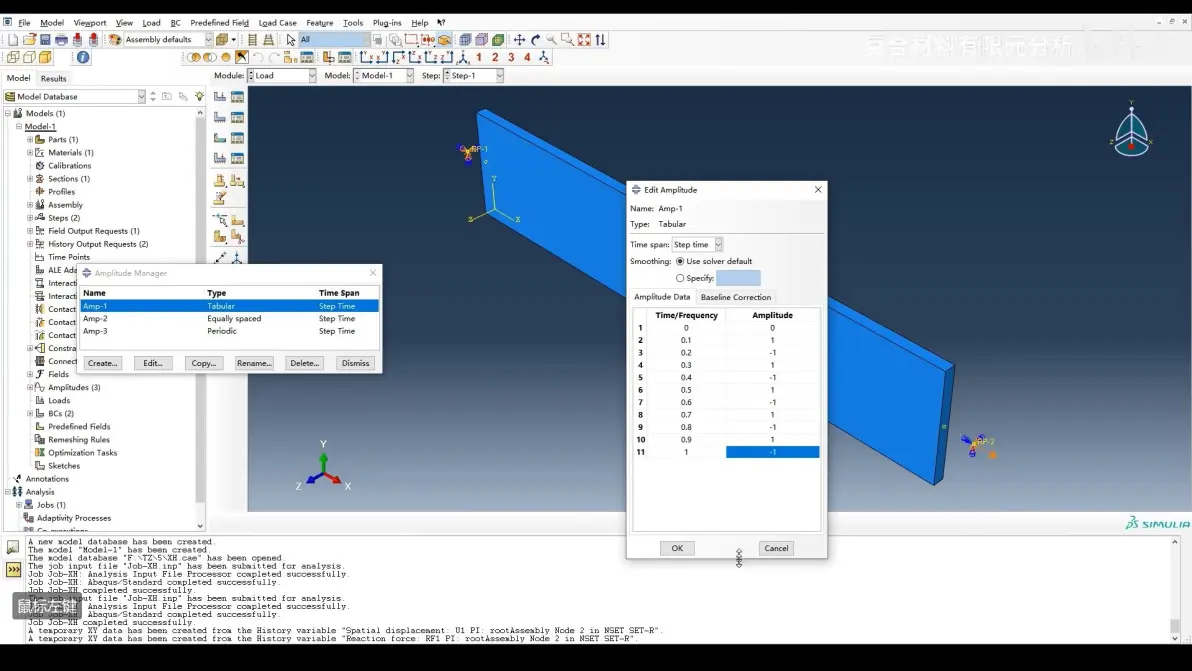Switch to the Amplitude Data tab
The width and height of the screenshot is (1192, 671).
(x=662, y=297)
